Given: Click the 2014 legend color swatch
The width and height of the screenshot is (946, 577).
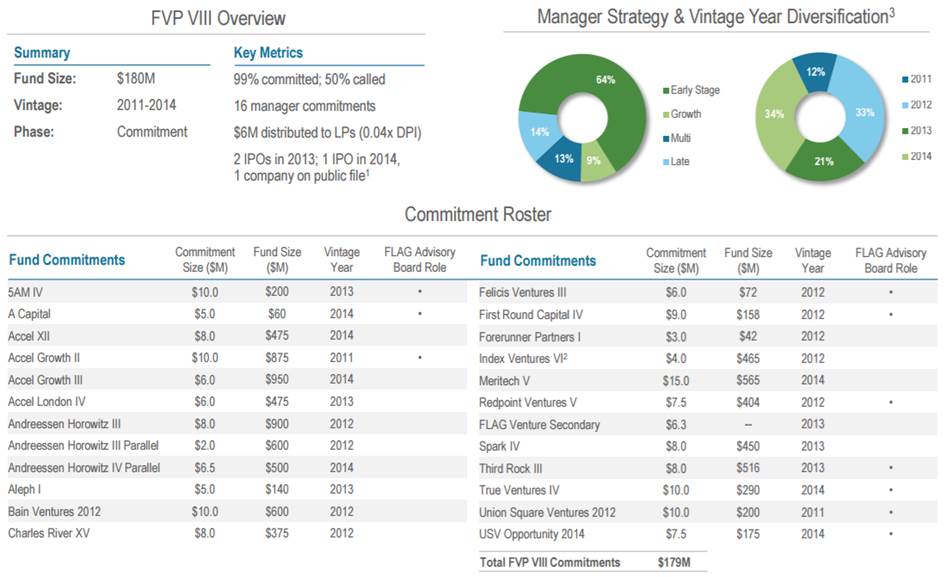Looking at the screenshot, I should tap(906, 157).
